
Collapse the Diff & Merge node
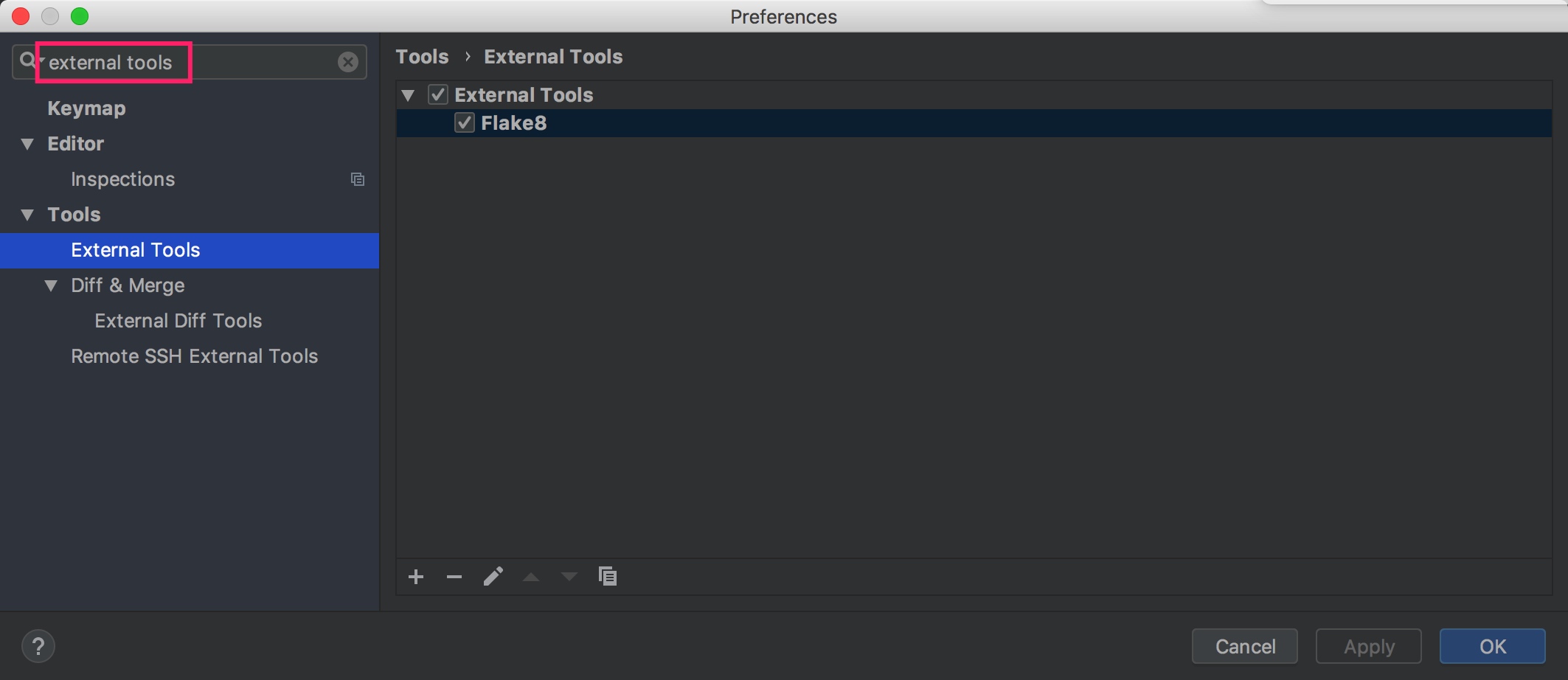pyautogui.click(x=51, y=285)
